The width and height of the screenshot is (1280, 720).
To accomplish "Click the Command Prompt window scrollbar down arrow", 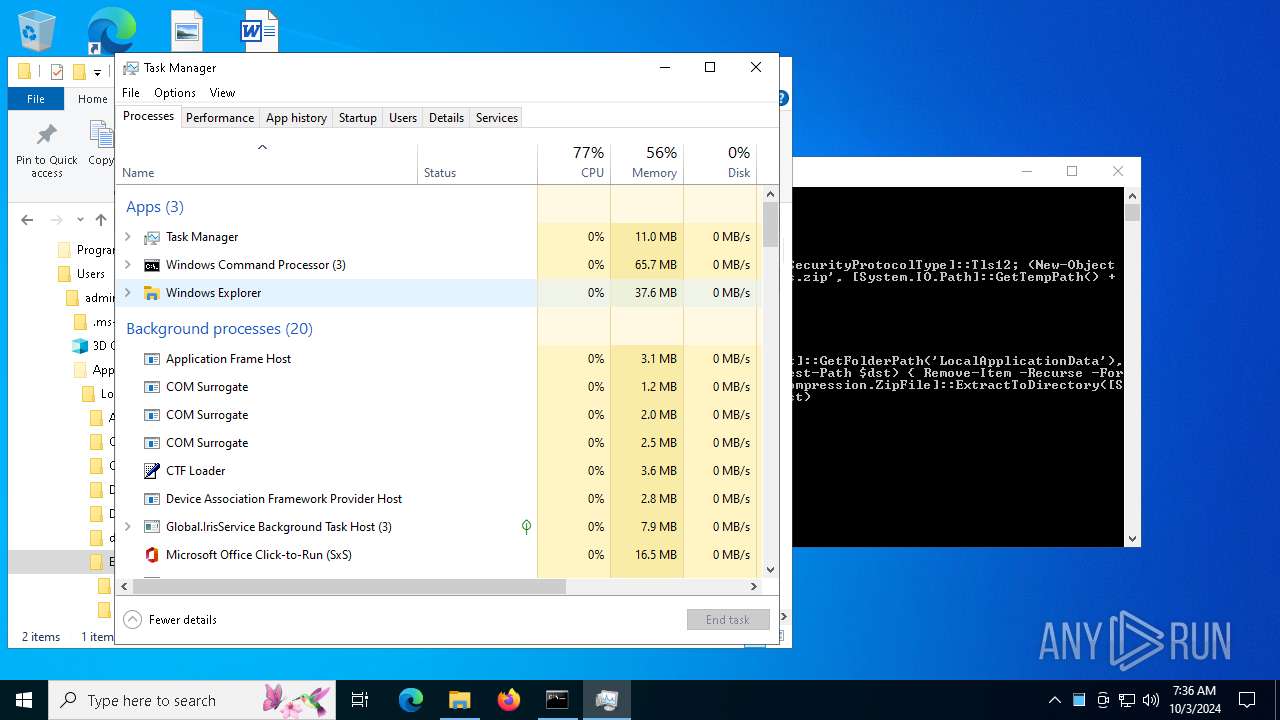I will pyautogui.click(x=1132, y=539).
